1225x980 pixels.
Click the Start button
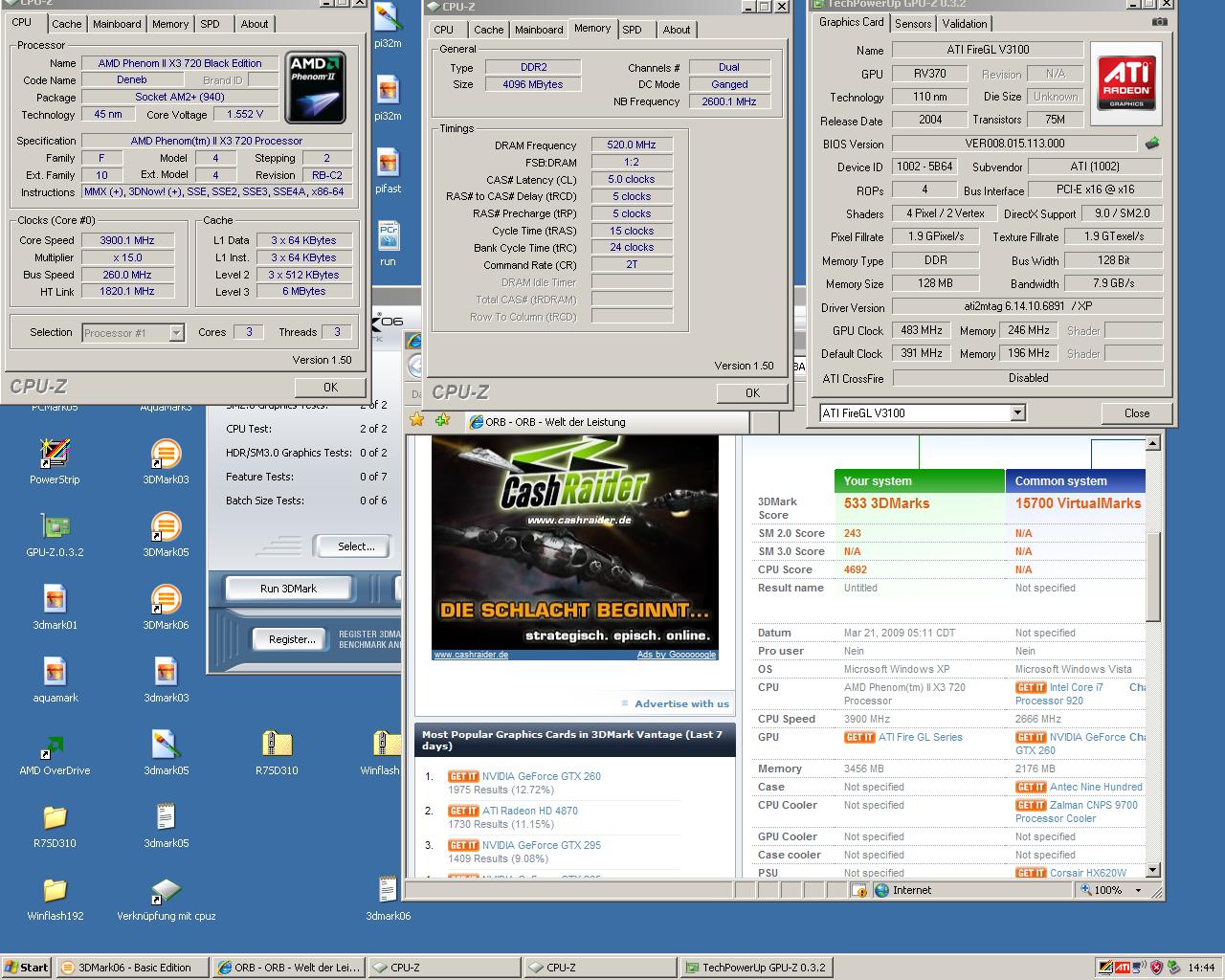[x=27, y=968]
